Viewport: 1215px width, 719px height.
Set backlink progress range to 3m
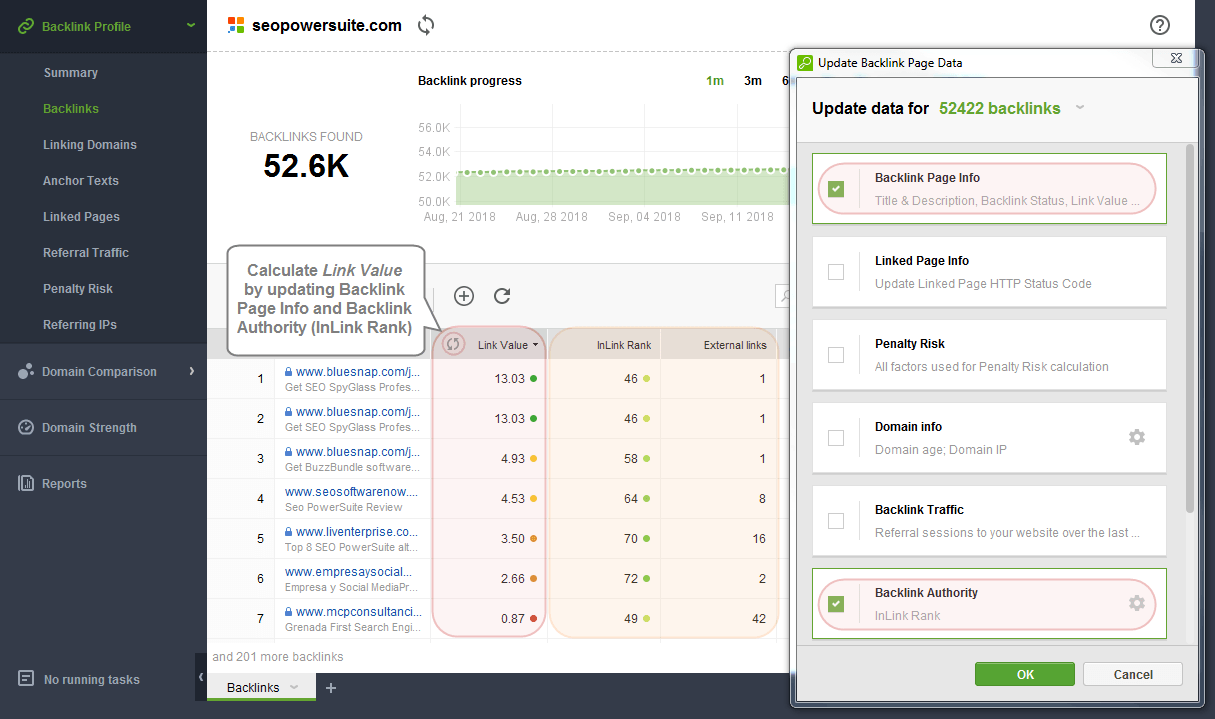[x=753, y=81]
